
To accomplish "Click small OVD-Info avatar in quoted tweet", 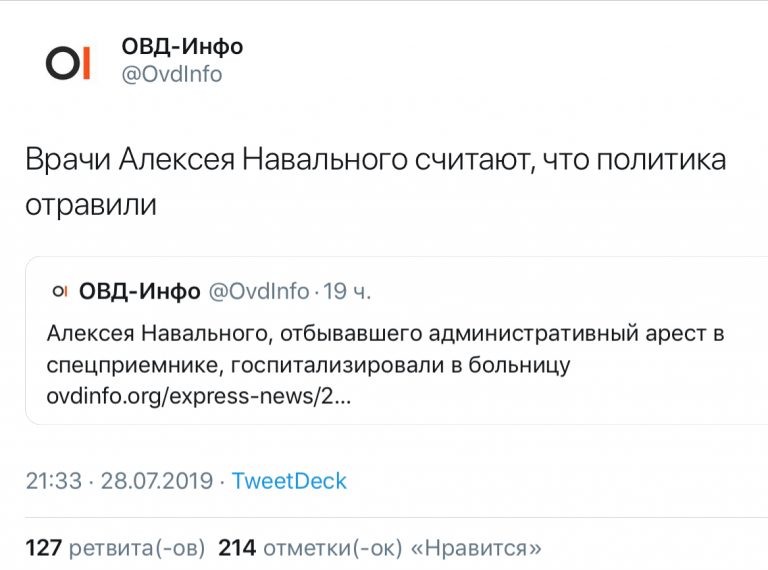I will click(58, 291).
